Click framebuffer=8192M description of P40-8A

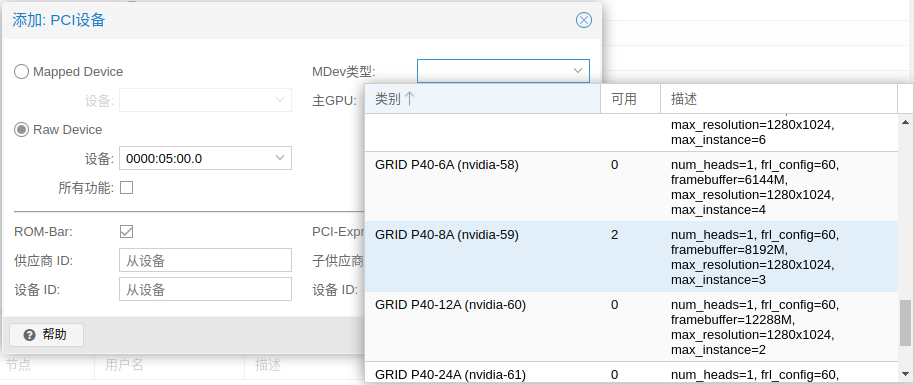(729, 250)
